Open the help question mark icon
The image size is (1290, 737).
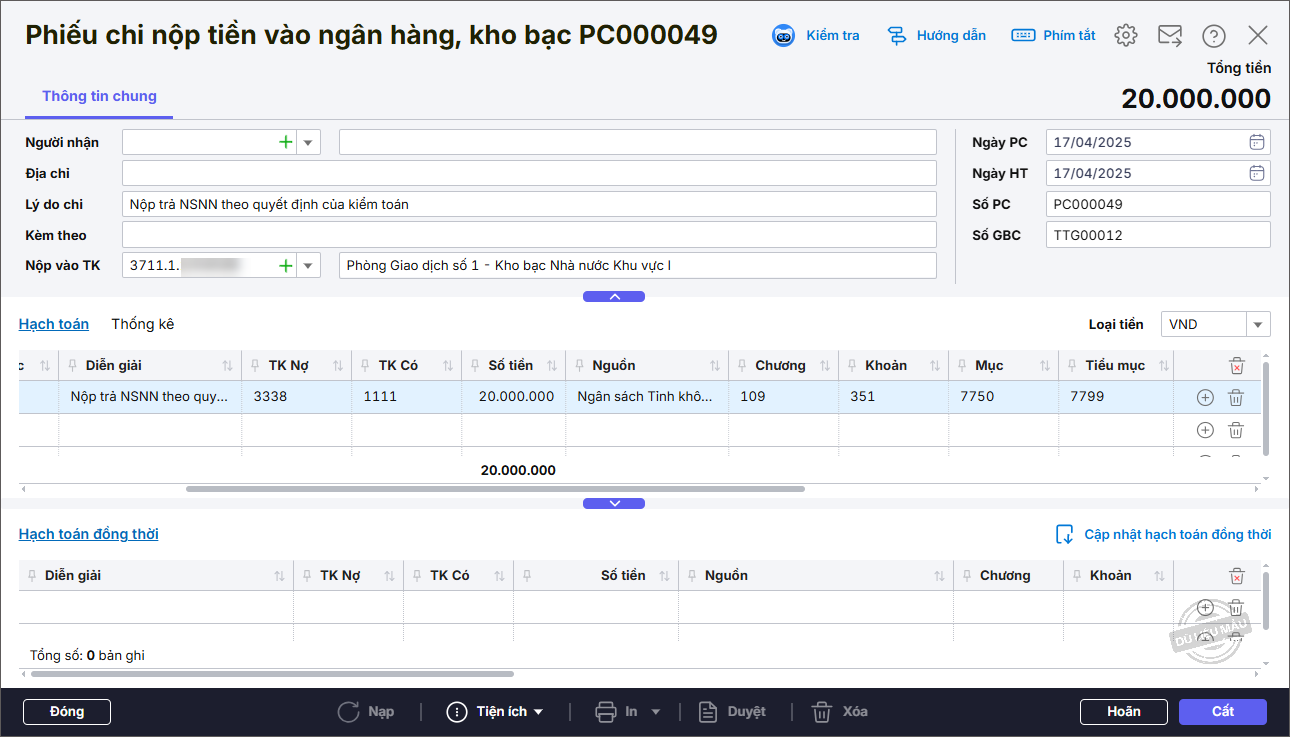click(x=1214, y=35)
